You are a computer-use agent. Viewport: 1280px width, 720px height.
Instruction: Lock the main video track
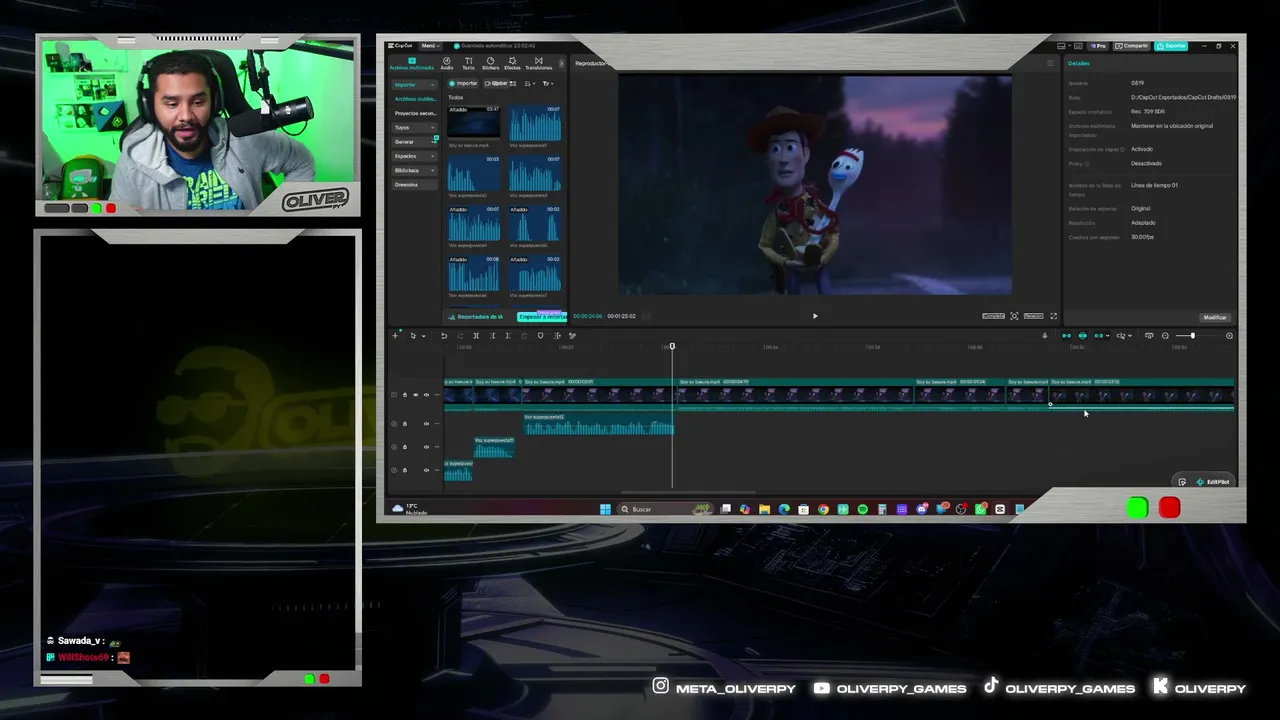click(405, 395)
